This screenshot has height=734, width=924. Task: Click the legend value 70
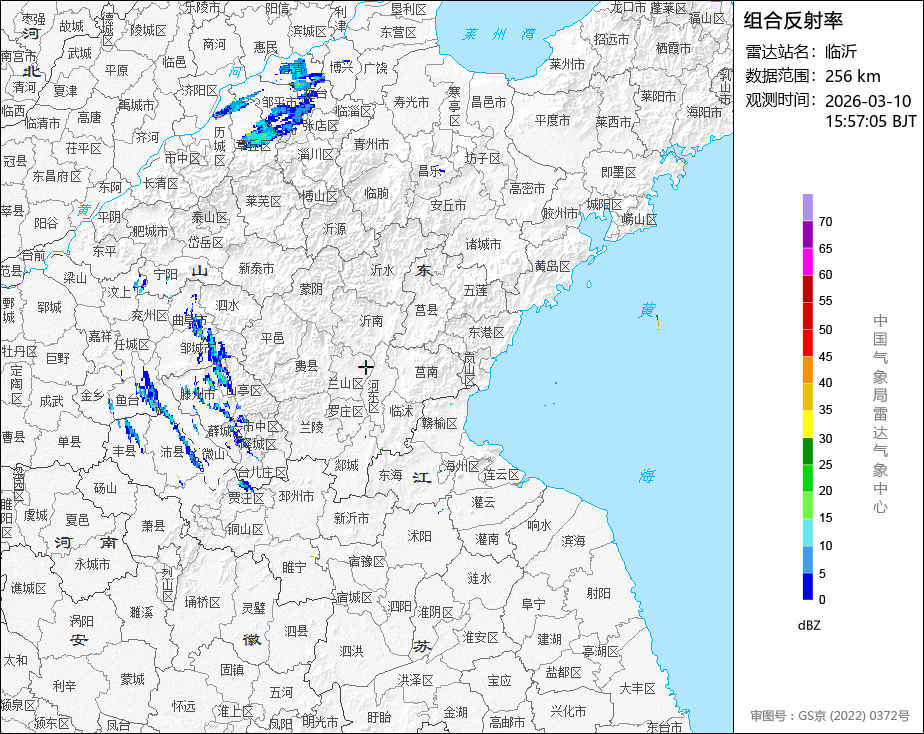point(825,222)
